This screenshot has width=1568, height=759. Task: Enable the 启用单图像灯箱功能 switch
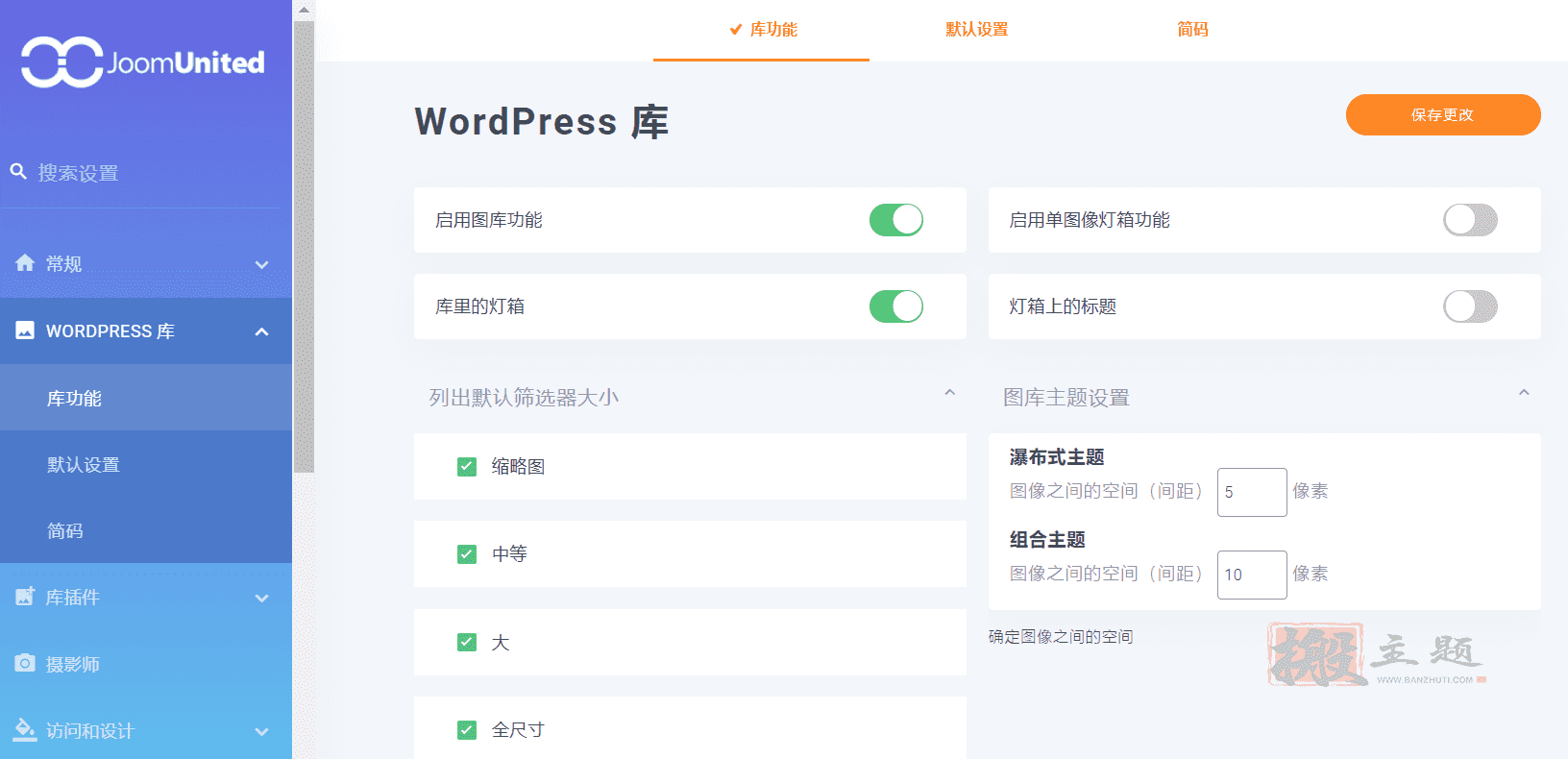[1470, 220]
